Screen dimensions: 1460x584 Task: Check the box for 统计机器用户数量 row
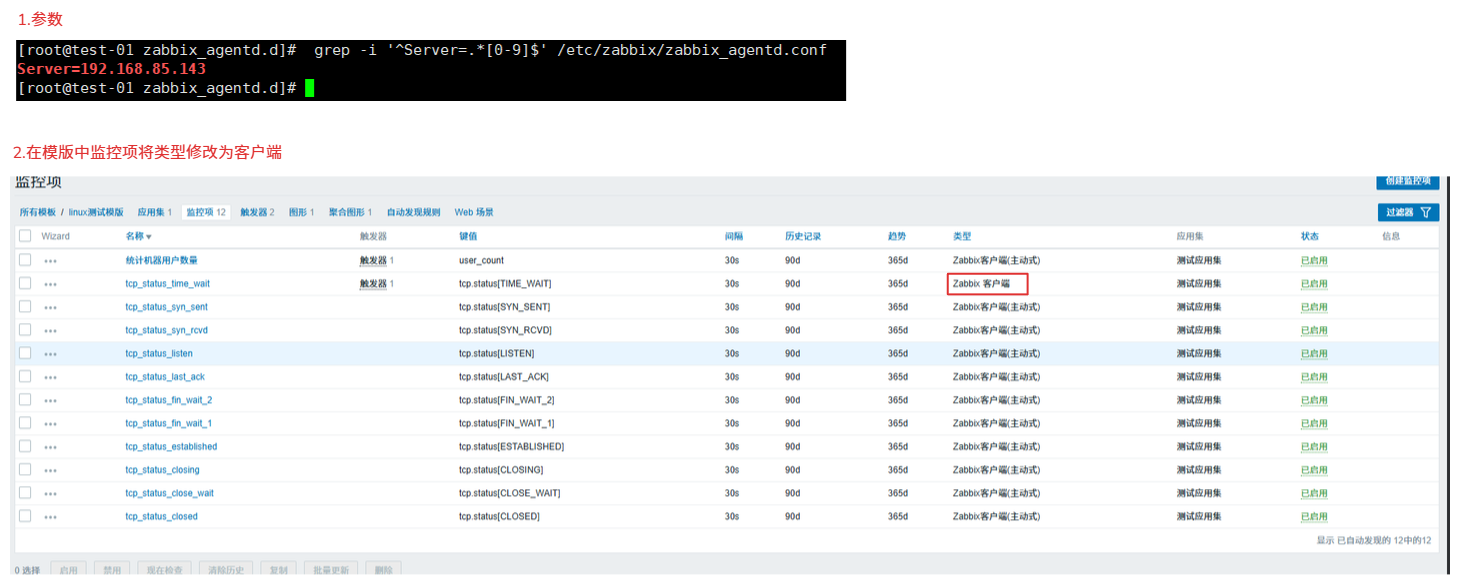click(x=25, y=260)
